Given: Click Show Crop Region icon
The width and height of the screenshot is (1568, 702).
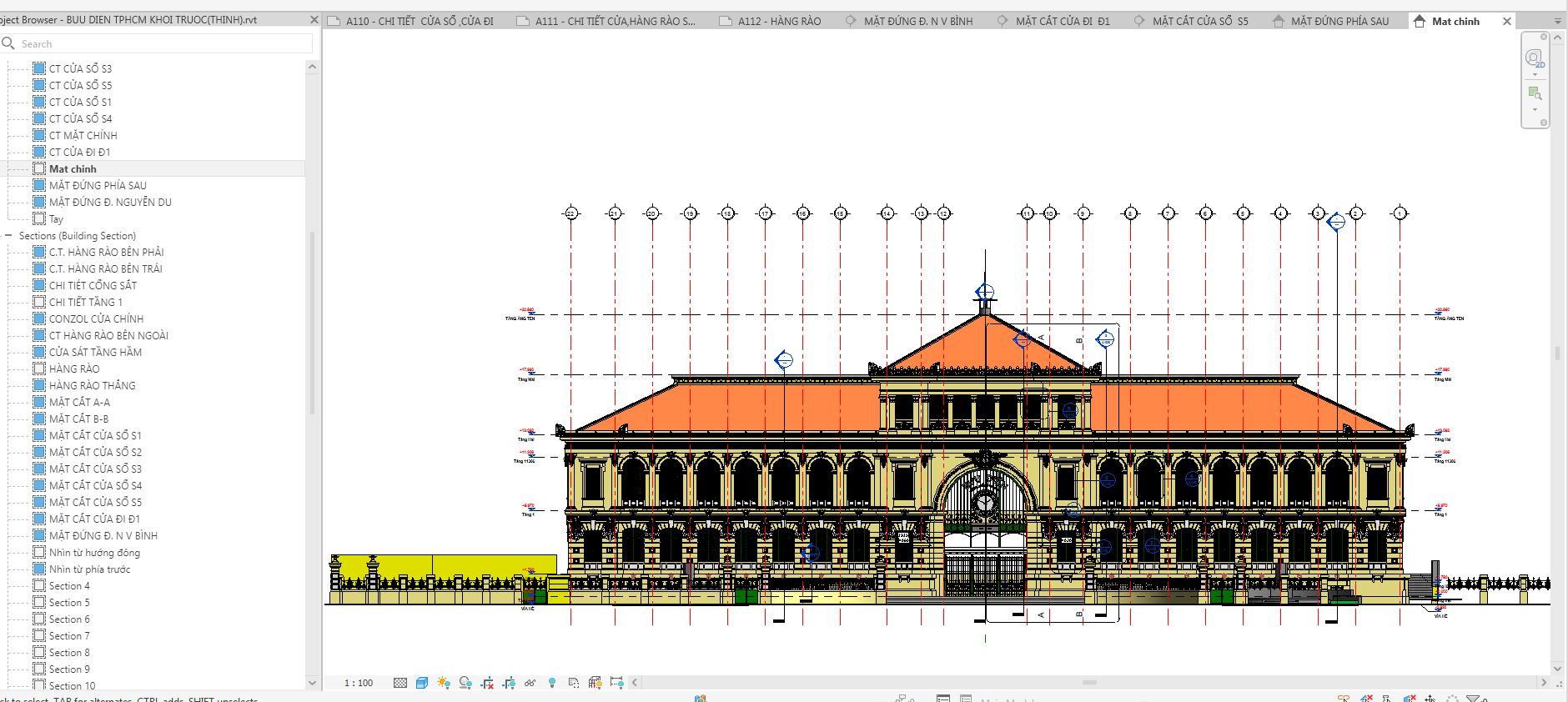Looking at the screenshot, I should (510, 683).
